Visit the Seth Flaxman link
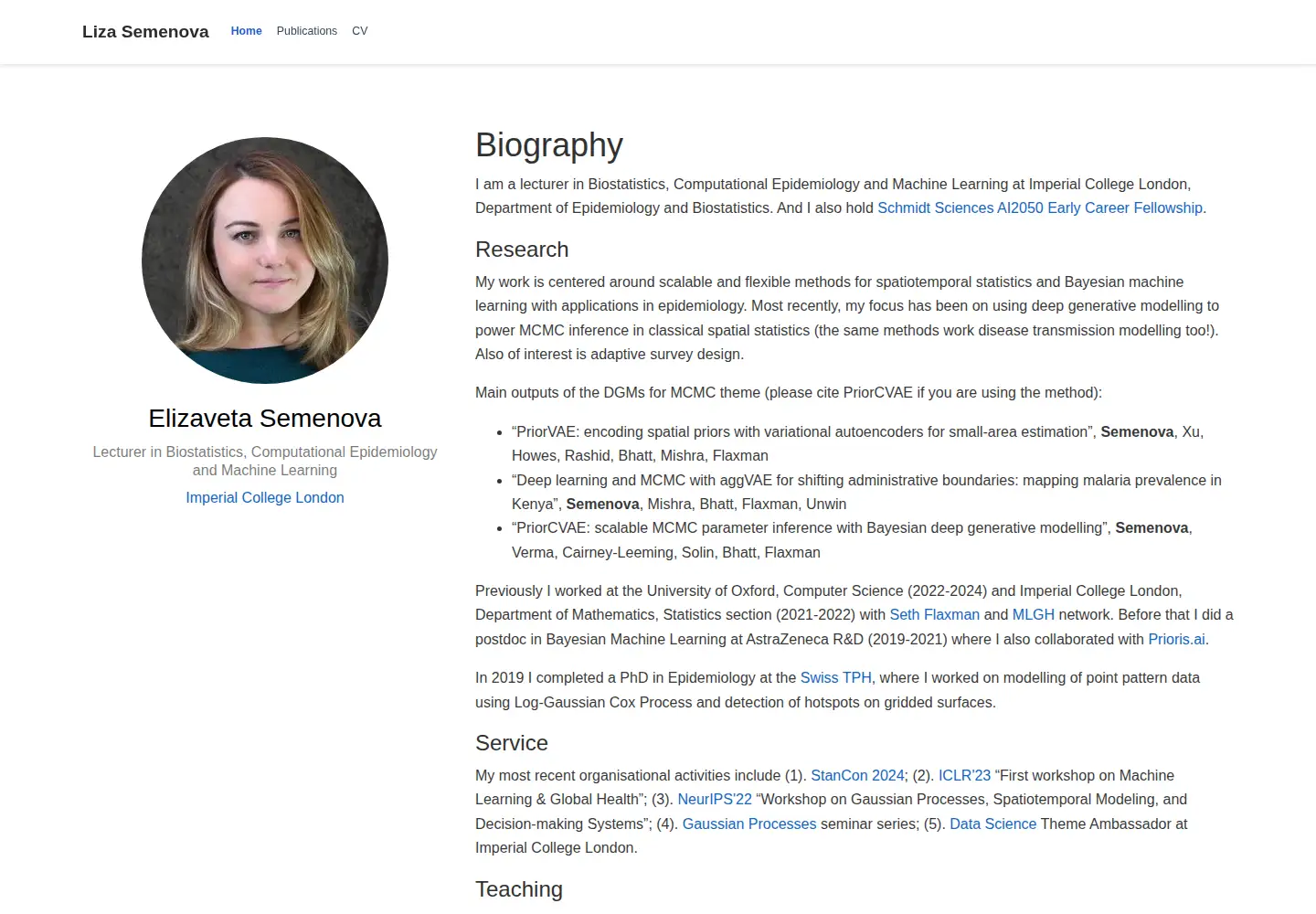Image resolution: width=1316 pixels, height=914 pixels. (935, 614)
